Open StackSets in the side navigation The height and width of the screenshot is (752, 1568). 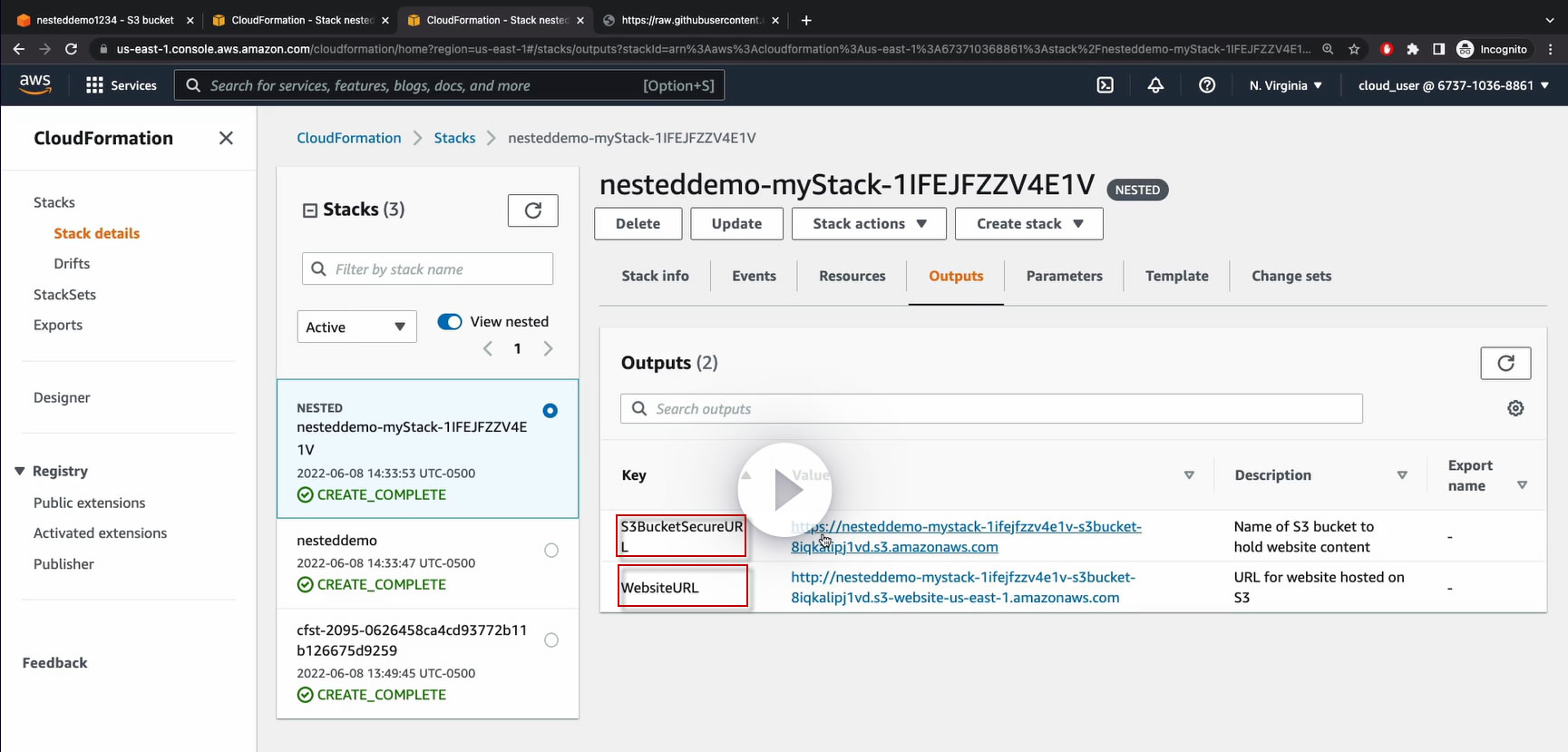[x=64, y=294]
